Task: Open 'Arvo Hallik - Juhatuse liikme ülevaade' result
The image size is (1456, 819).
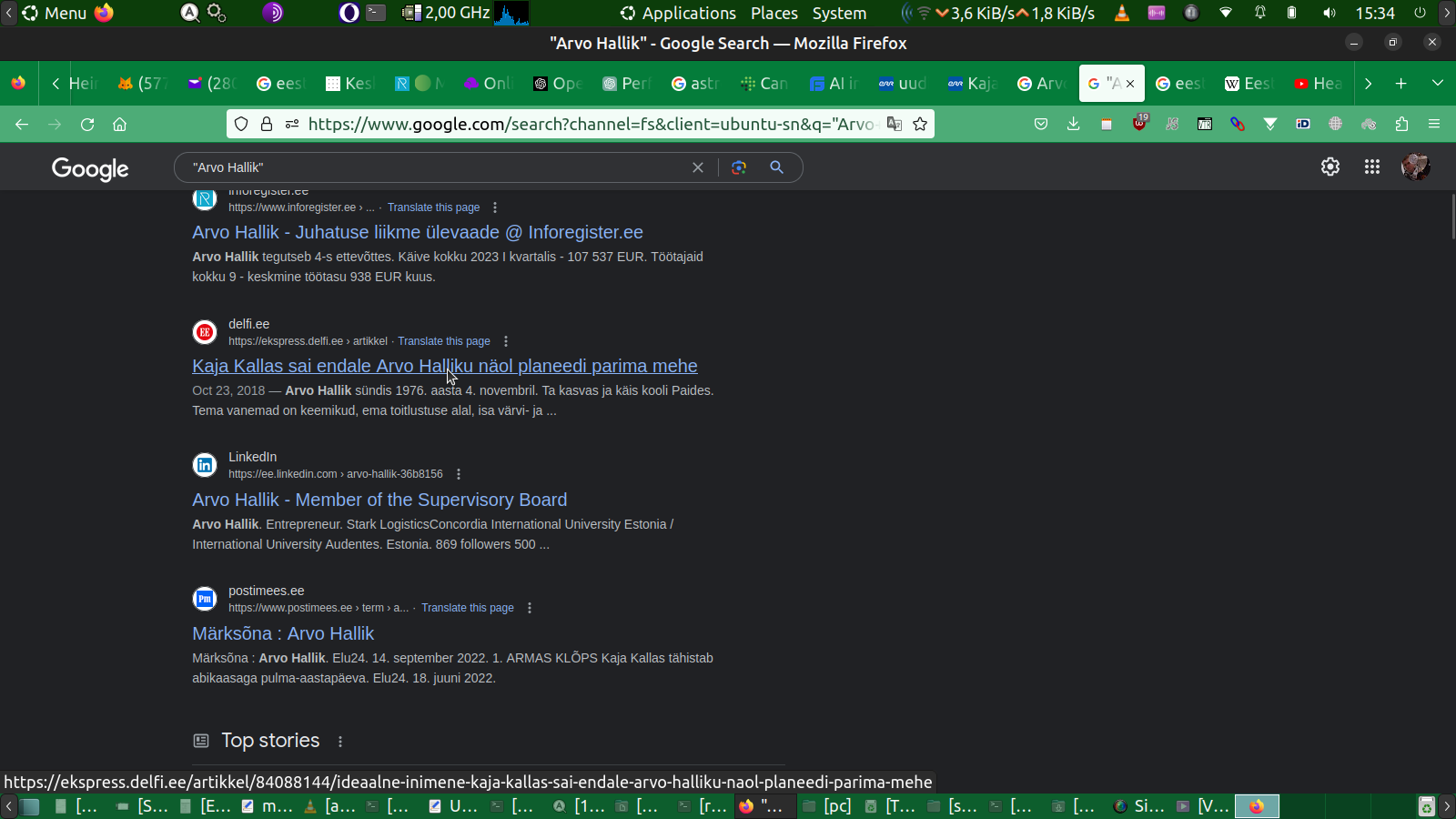Action: 418,232
